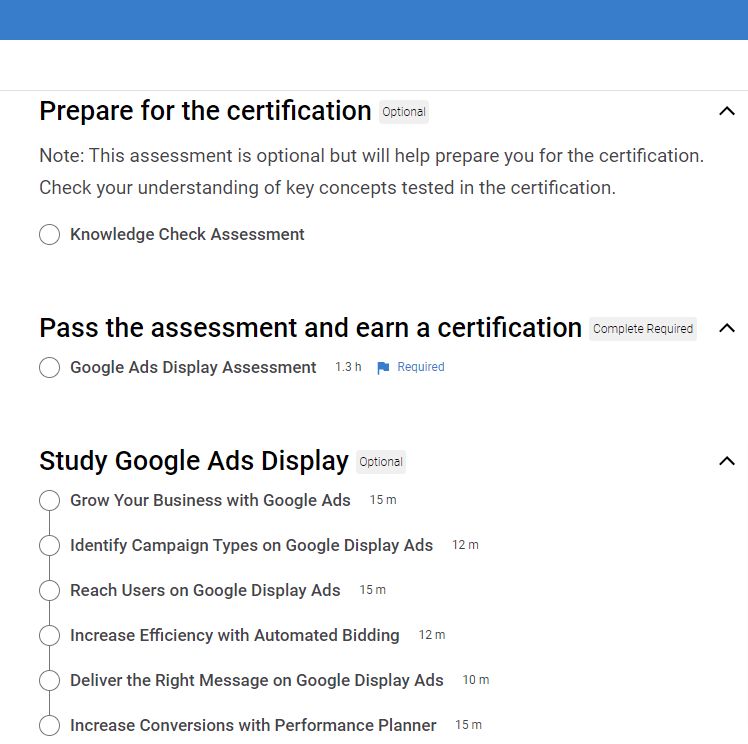Click the circle beside Knowledge Check Assessment

point(49,235)
